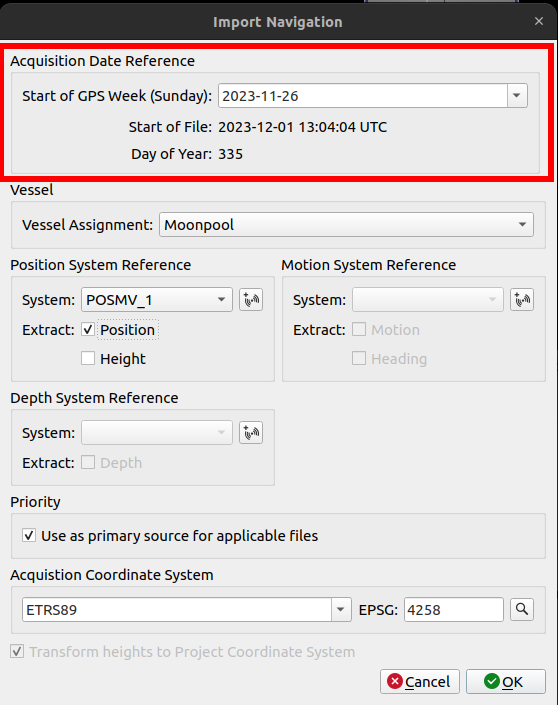Expand the ETRS89 coordinate system dropdown
Image resolution: width=558 pixels, height=705 pixels.
341,609
